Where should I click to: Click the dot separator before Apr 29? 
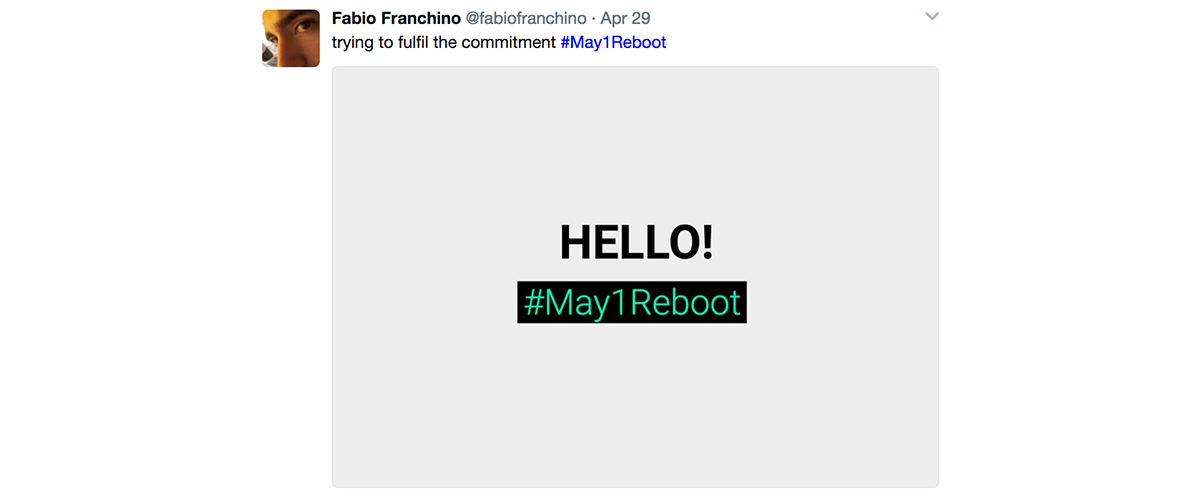tap(593, 19)
